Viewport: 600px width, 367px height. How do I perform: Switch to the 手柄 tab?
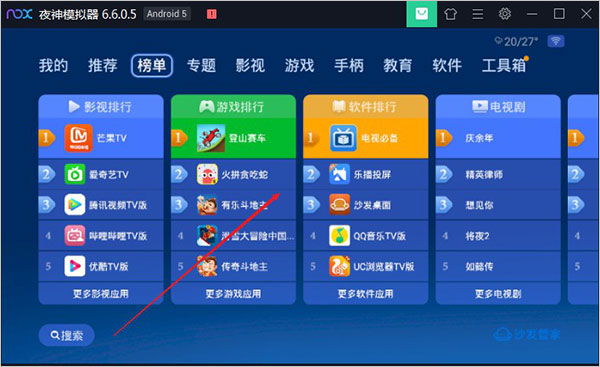click(349, 65)
